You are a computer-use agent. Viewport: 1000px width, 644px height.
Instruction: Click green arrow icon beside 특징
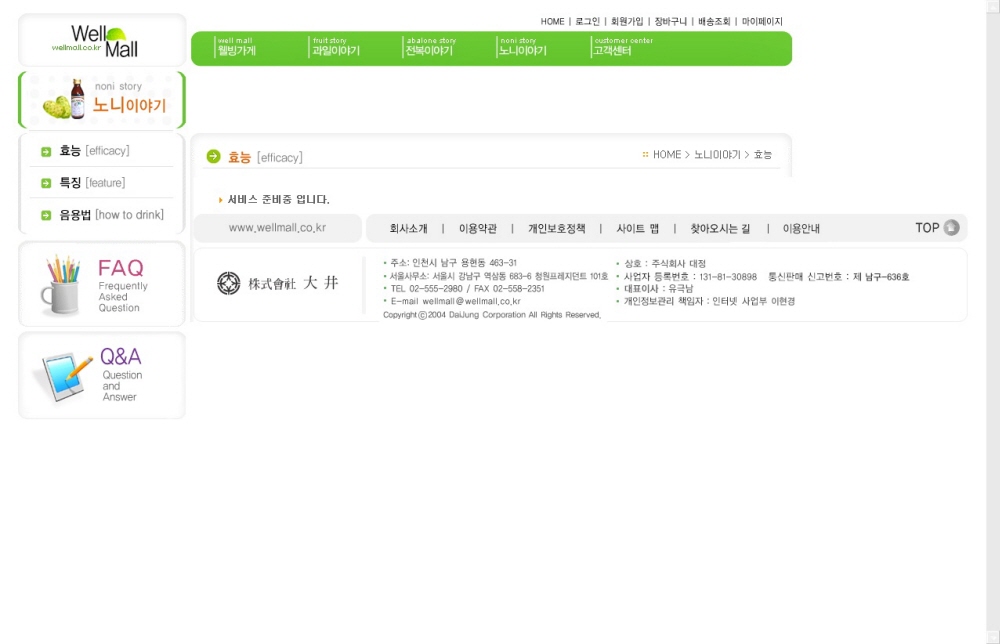[x=46, y=183]
